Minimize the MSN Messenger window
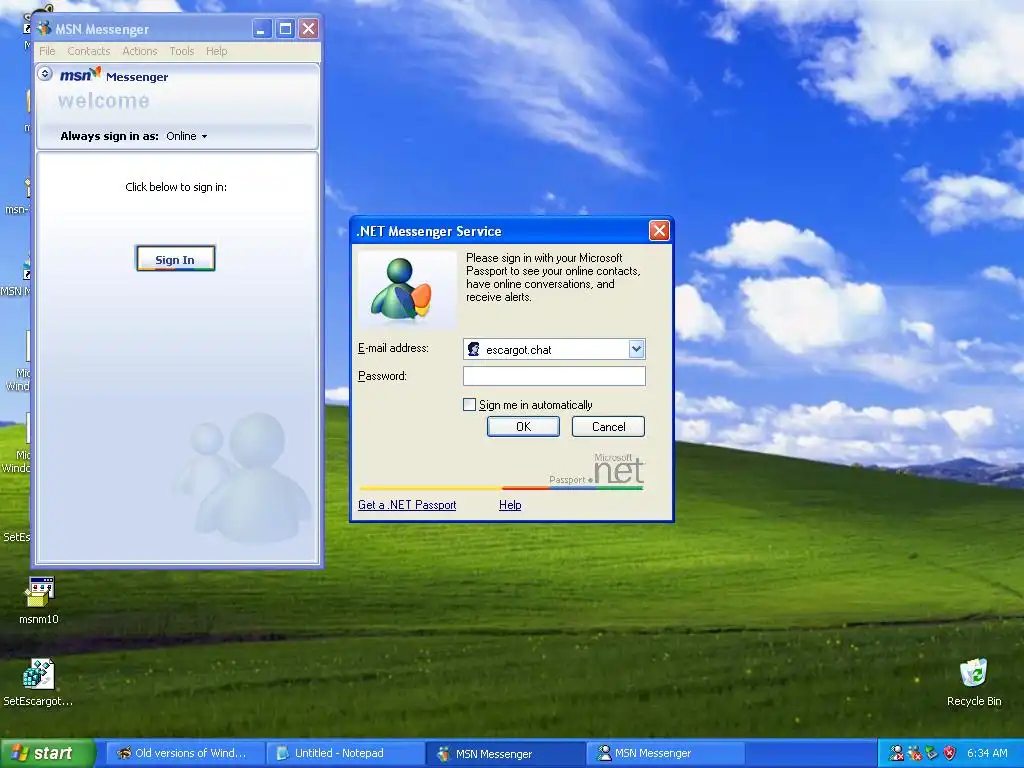This screenshot has width=1024, height=768. pos(262,28)
